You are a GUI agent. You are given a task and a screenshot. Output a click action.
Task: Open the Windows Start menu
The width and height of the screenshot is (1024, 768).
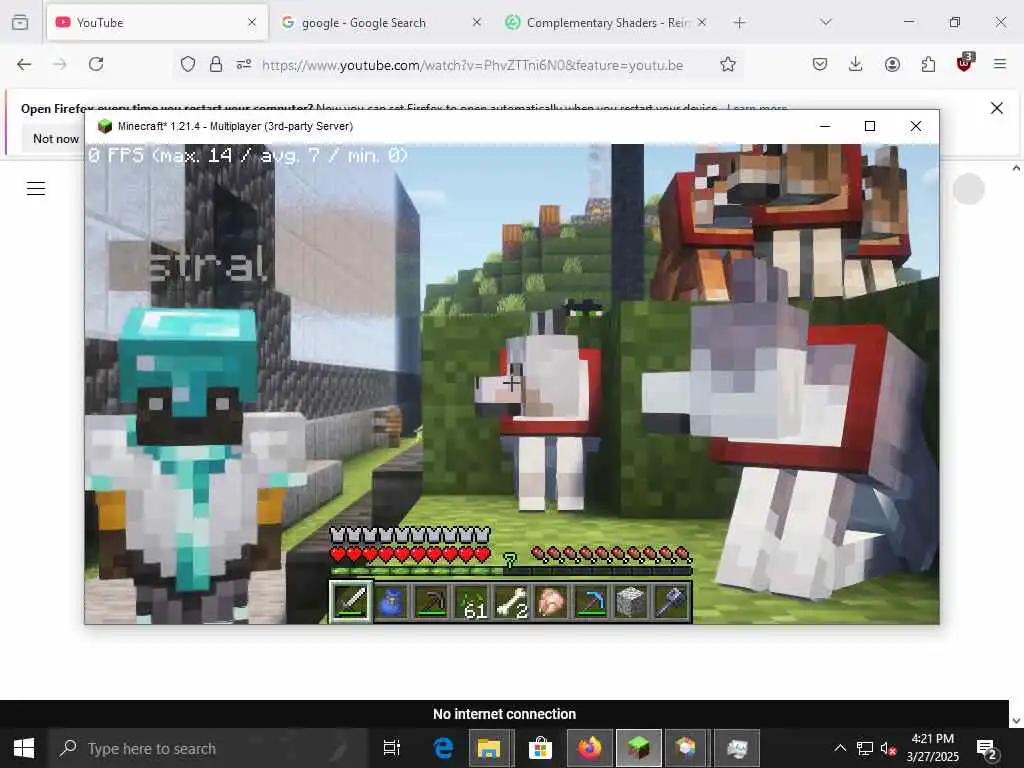[24, 748]
